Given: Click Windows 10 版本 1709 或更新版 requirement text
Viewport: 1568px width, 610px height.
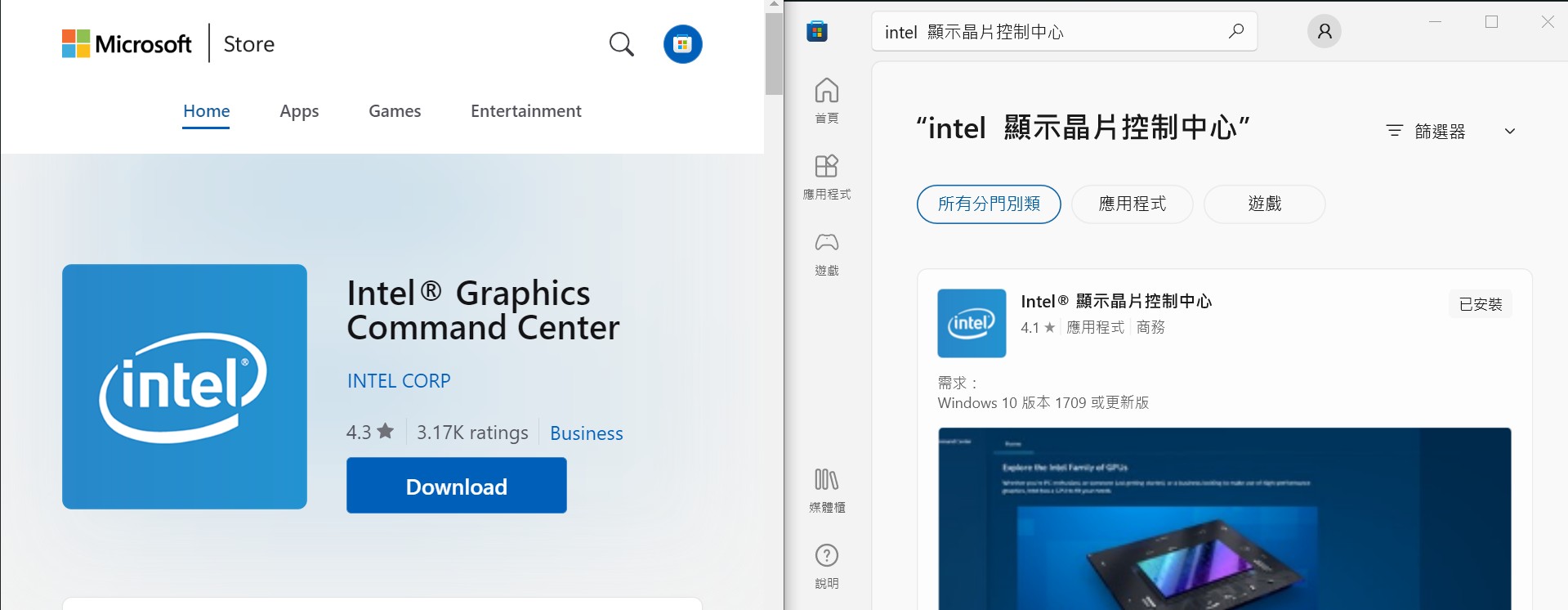Looking at the screenshot, I should coord(1043,402).
